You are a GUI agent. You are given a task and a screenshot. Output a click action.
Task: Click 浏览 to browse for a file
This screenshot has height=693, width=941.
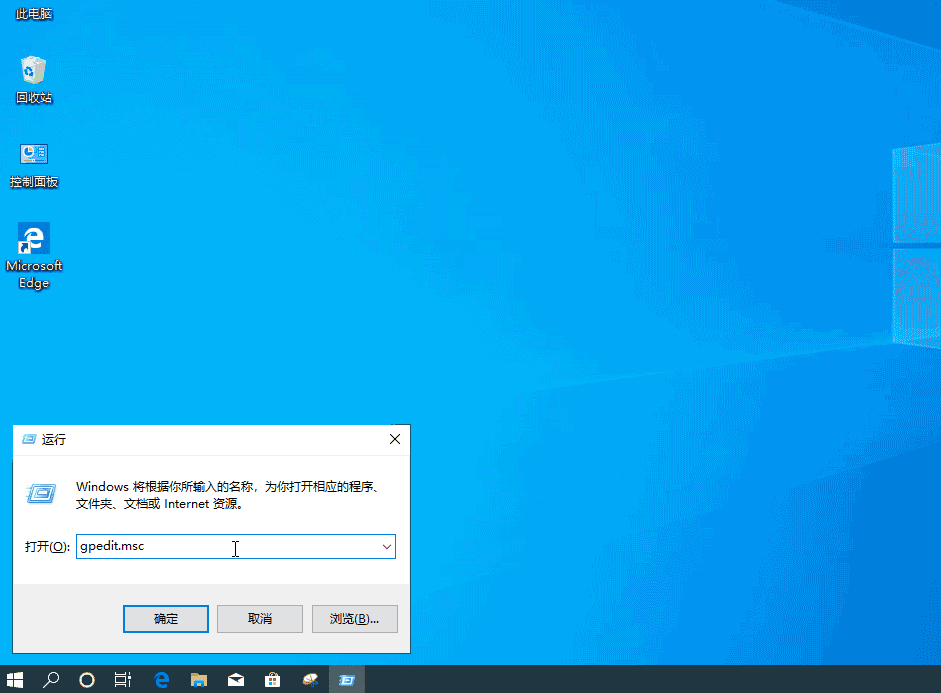354,618
